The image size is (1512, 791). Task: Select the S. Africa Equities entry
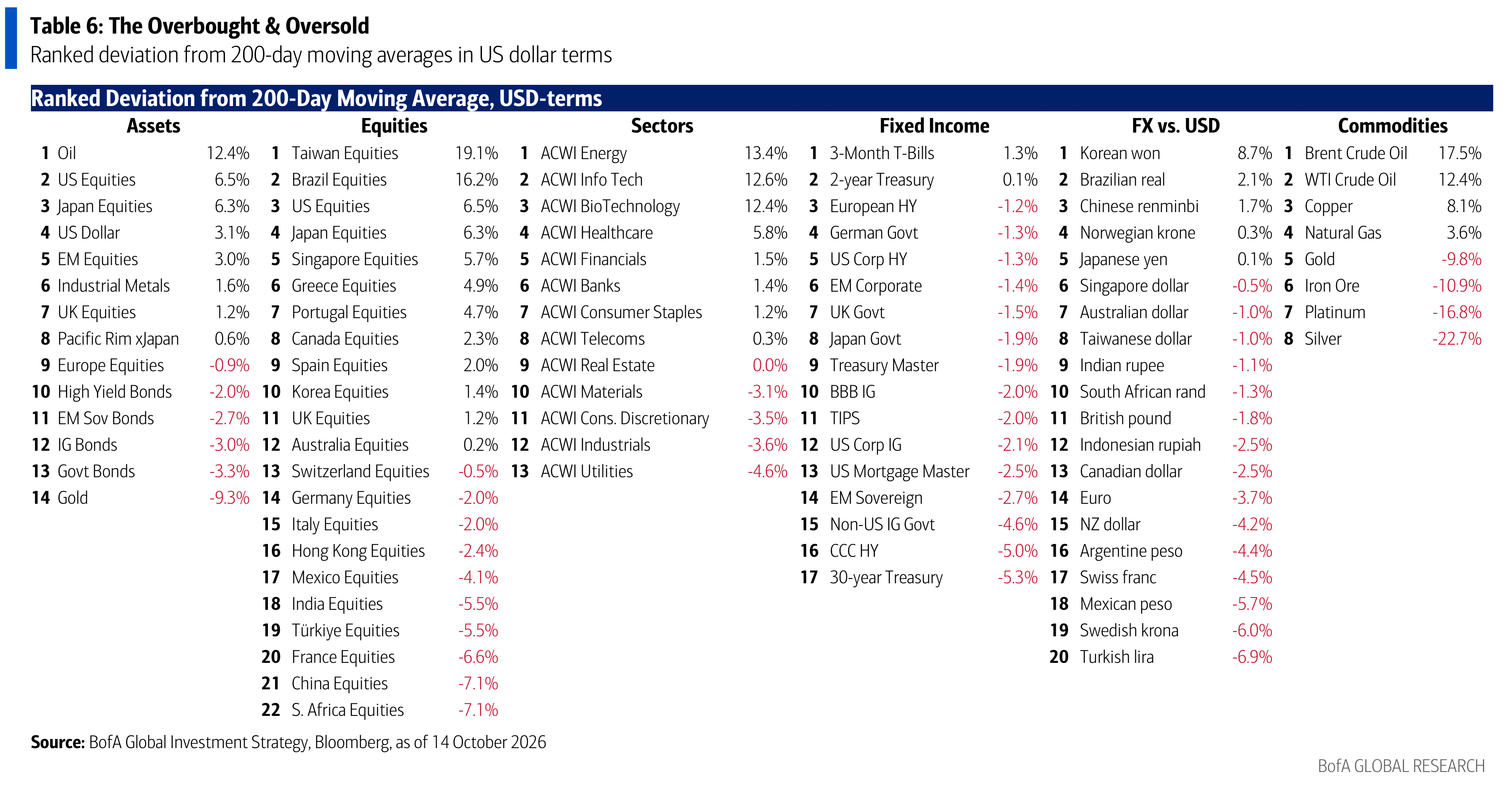click(347, 710)
